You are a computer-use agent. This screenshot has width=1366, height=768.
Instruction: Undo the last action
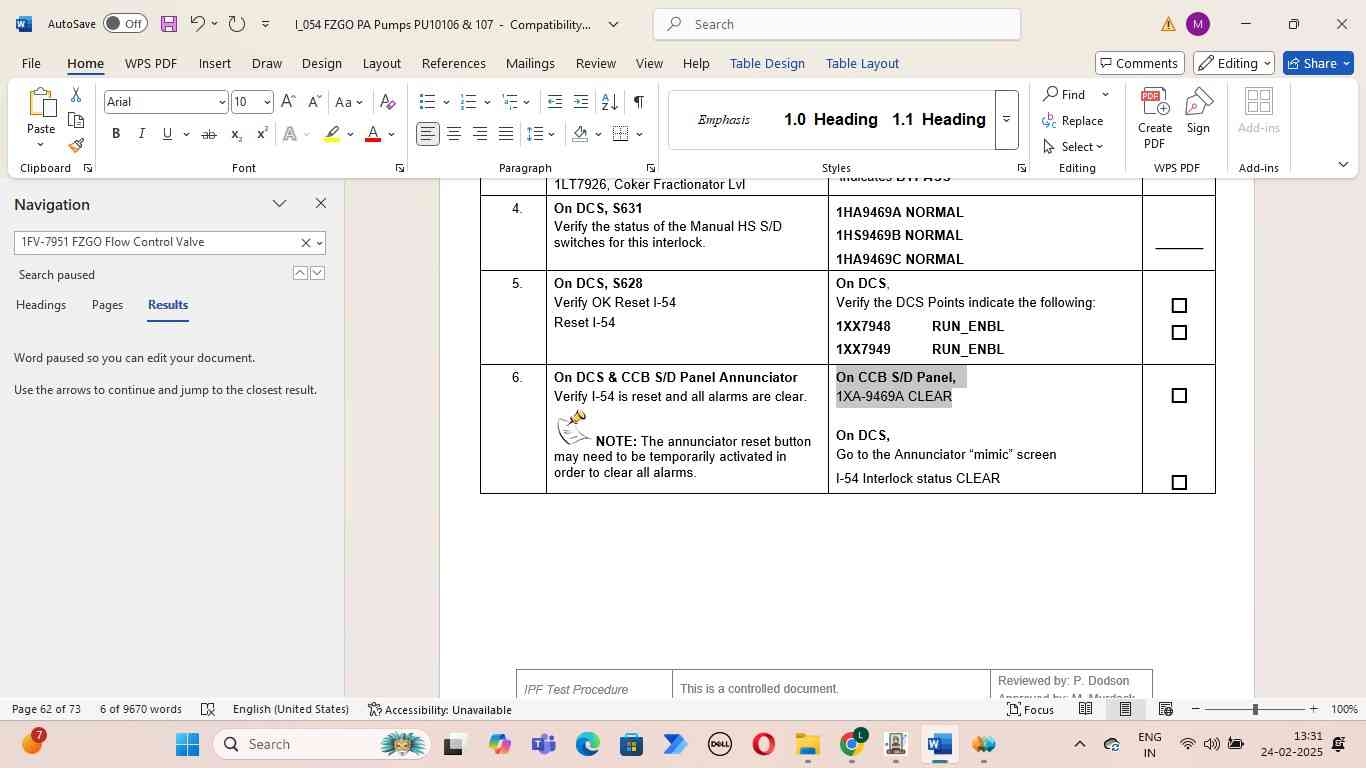pos(197,23)
